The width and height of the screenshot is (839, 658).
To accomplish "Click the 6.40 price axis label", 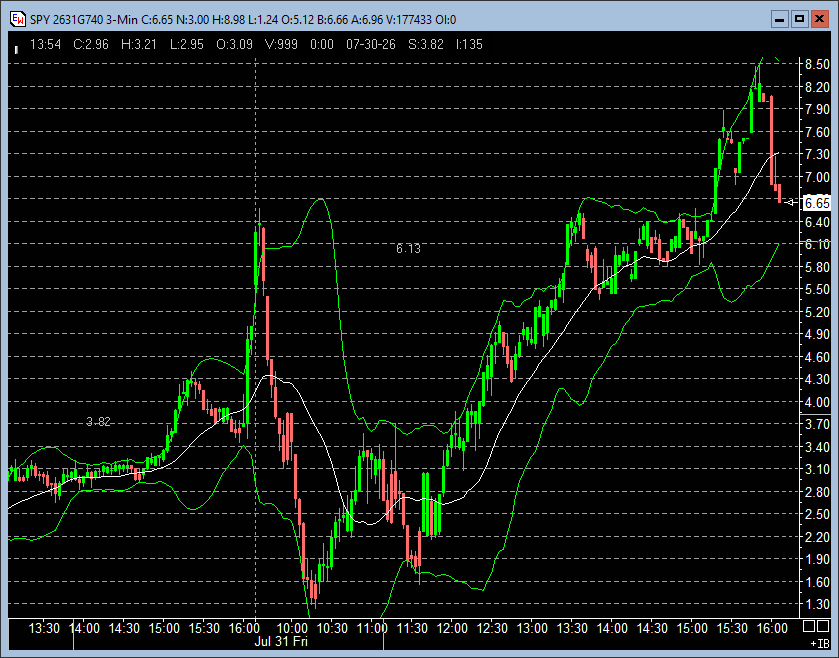I will (817, 221).
